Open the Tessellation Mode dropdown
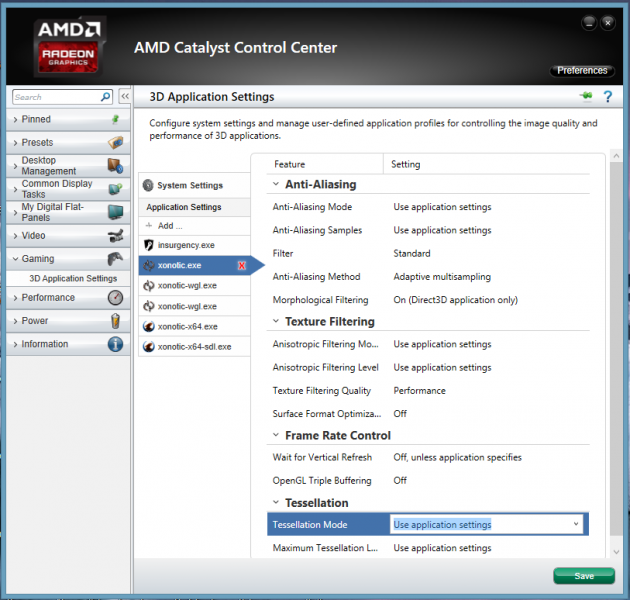The image size is (630, 600). (576, 524)
